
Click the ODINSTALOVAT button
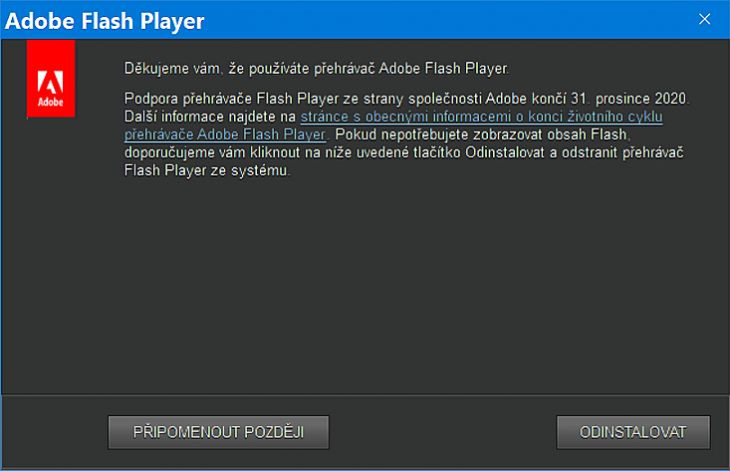tap(633, 432)
